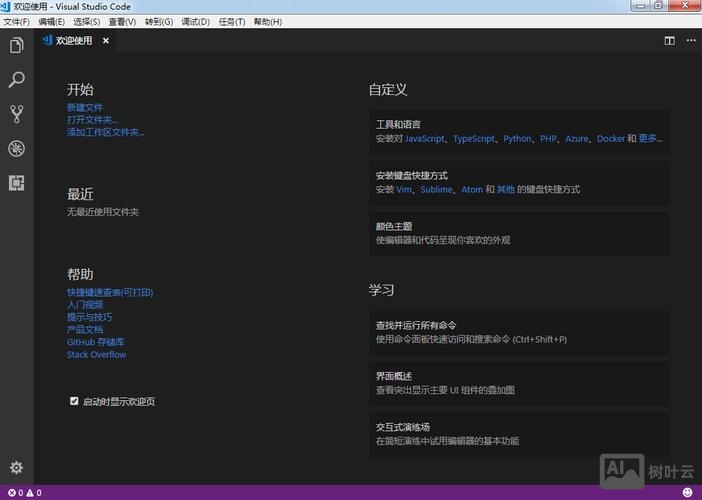This screenshot has width=702, height=500.
Task: Click the errors and warnings count in status bar
Action: 25,493
